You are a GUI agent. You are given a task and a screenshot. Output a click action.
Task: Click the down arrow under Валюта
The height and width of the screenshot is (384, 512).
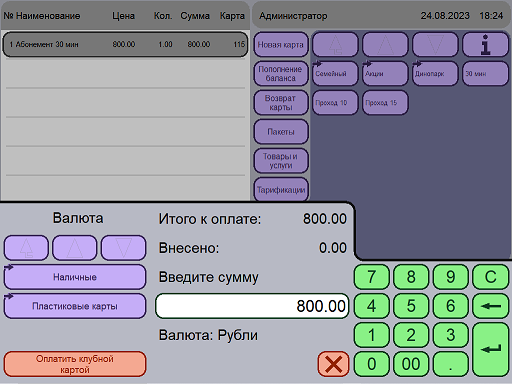pyautogui.click(x=124, y=248)
